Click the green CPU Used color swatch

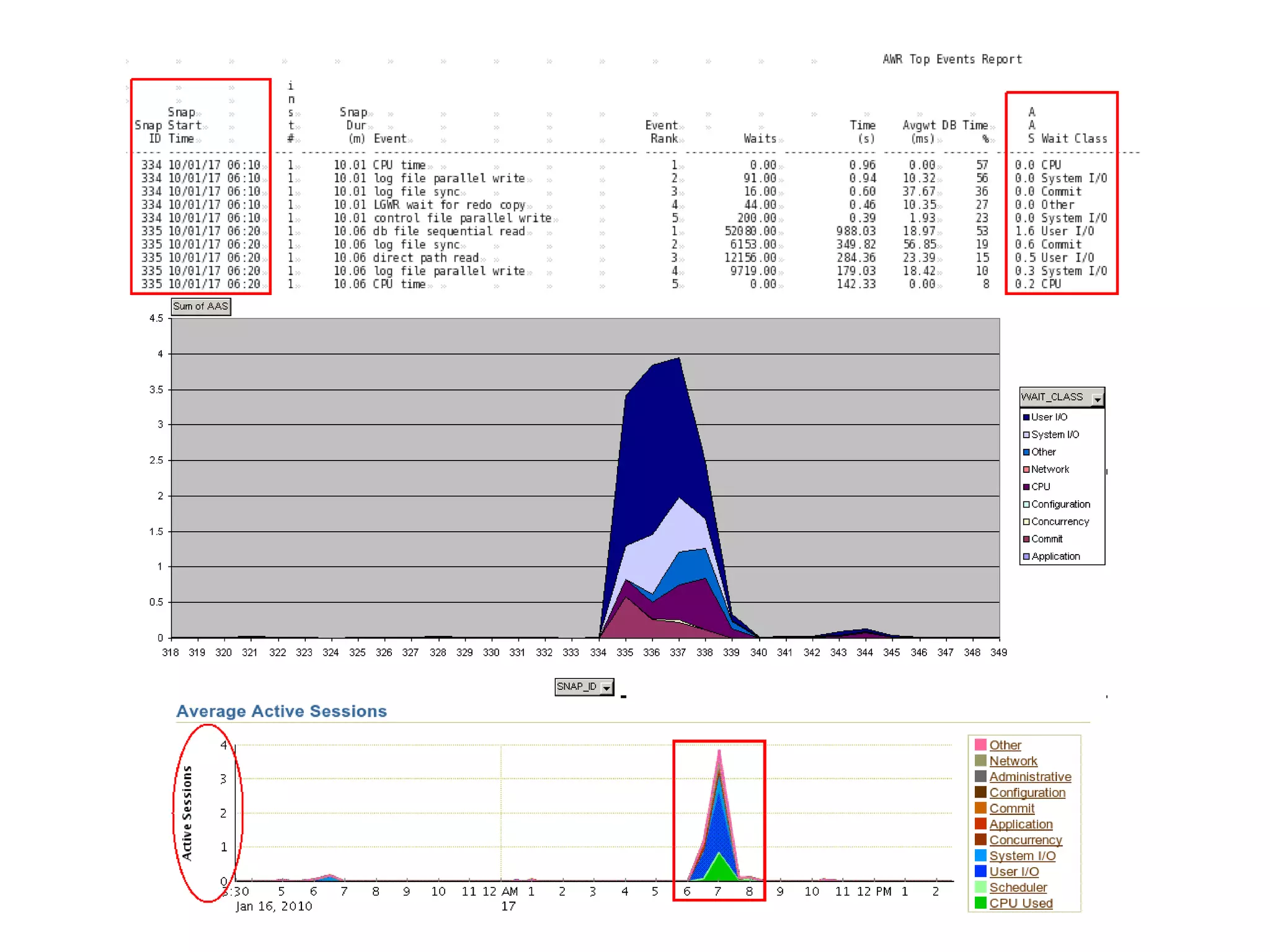tap(980, 903)
